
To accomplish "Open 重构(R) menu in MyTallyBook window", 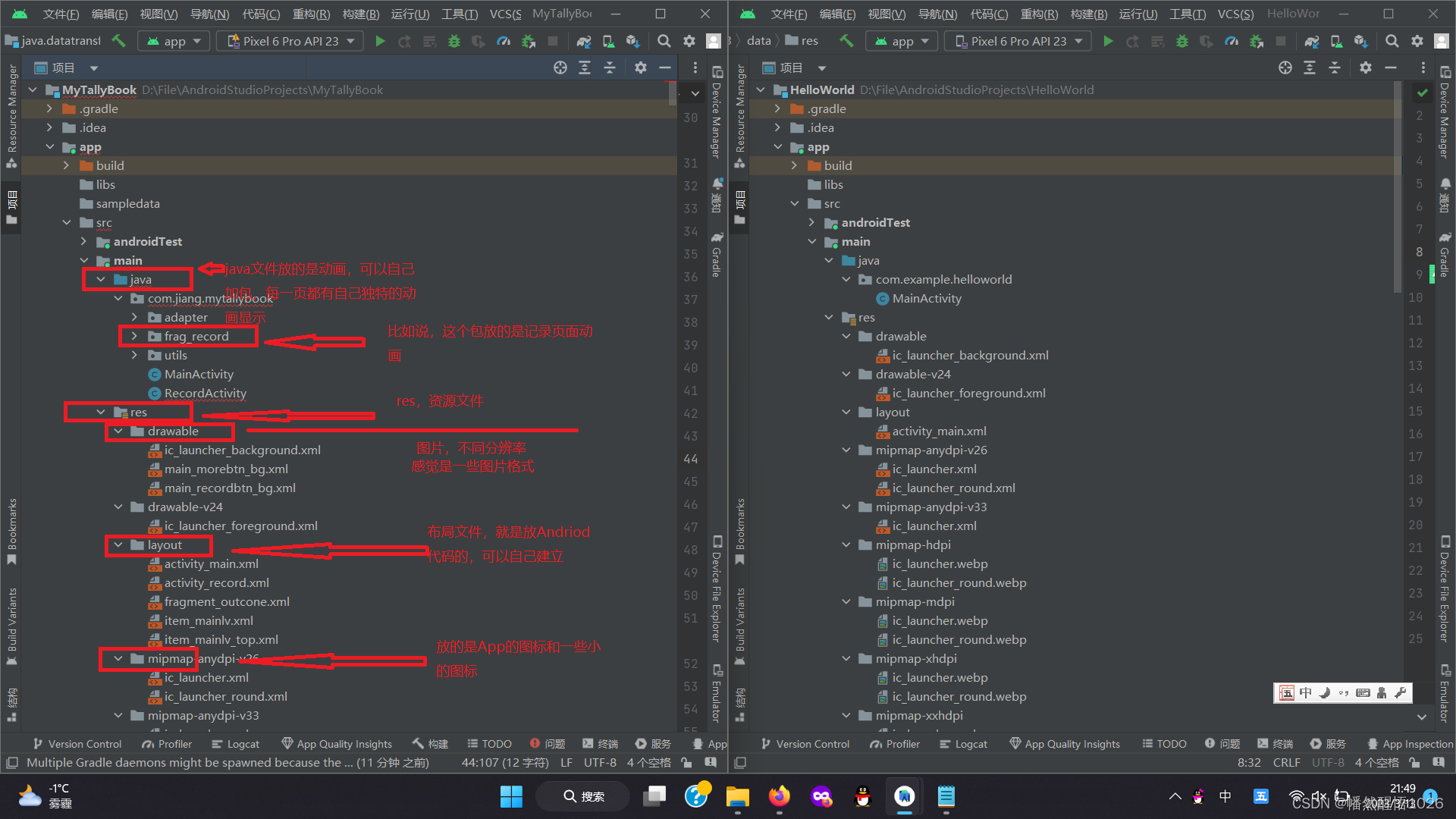I will point(311,14).
